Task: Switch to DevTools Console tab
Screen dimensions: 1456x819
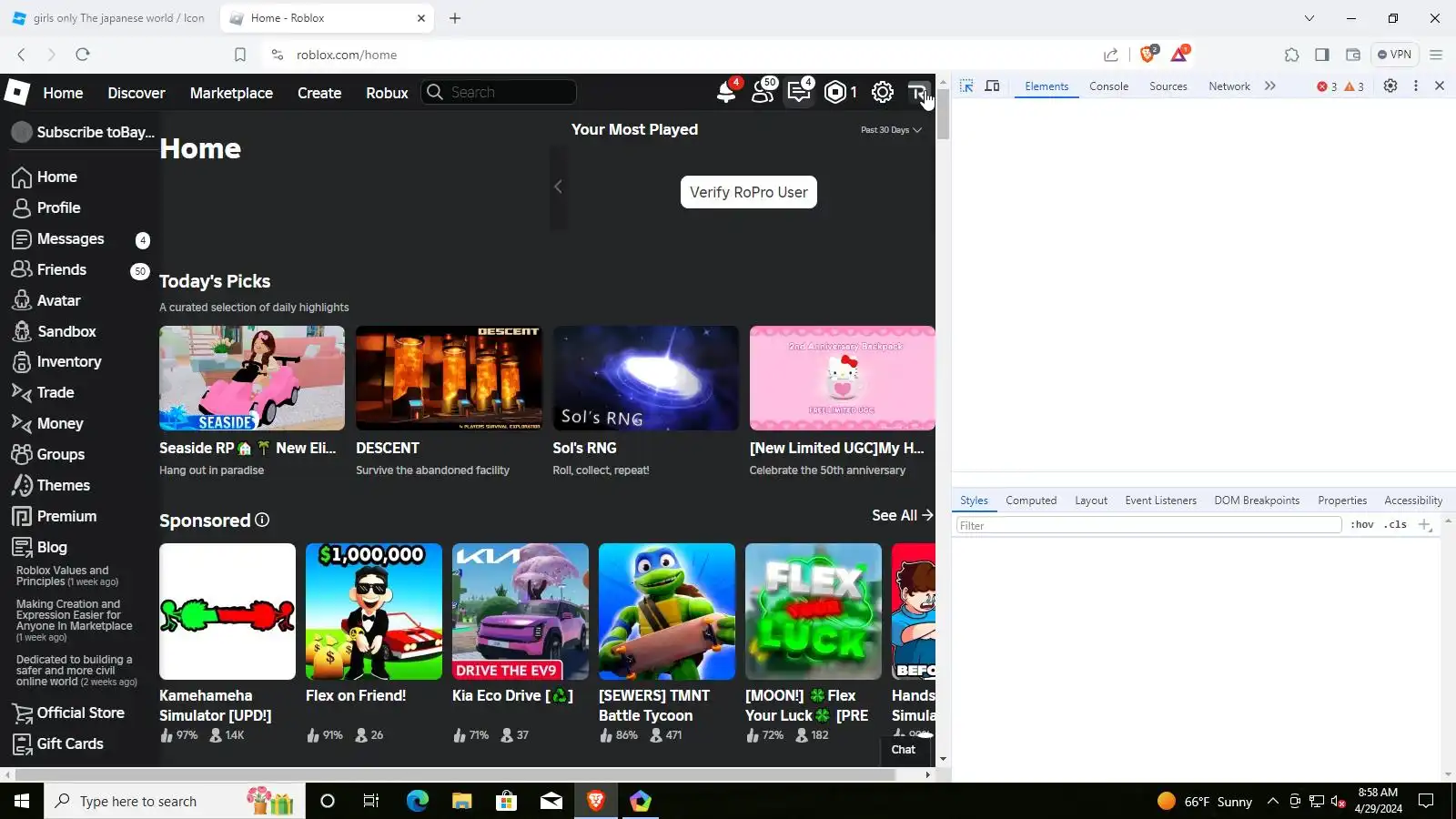Action: click(x=1108, y=86)
